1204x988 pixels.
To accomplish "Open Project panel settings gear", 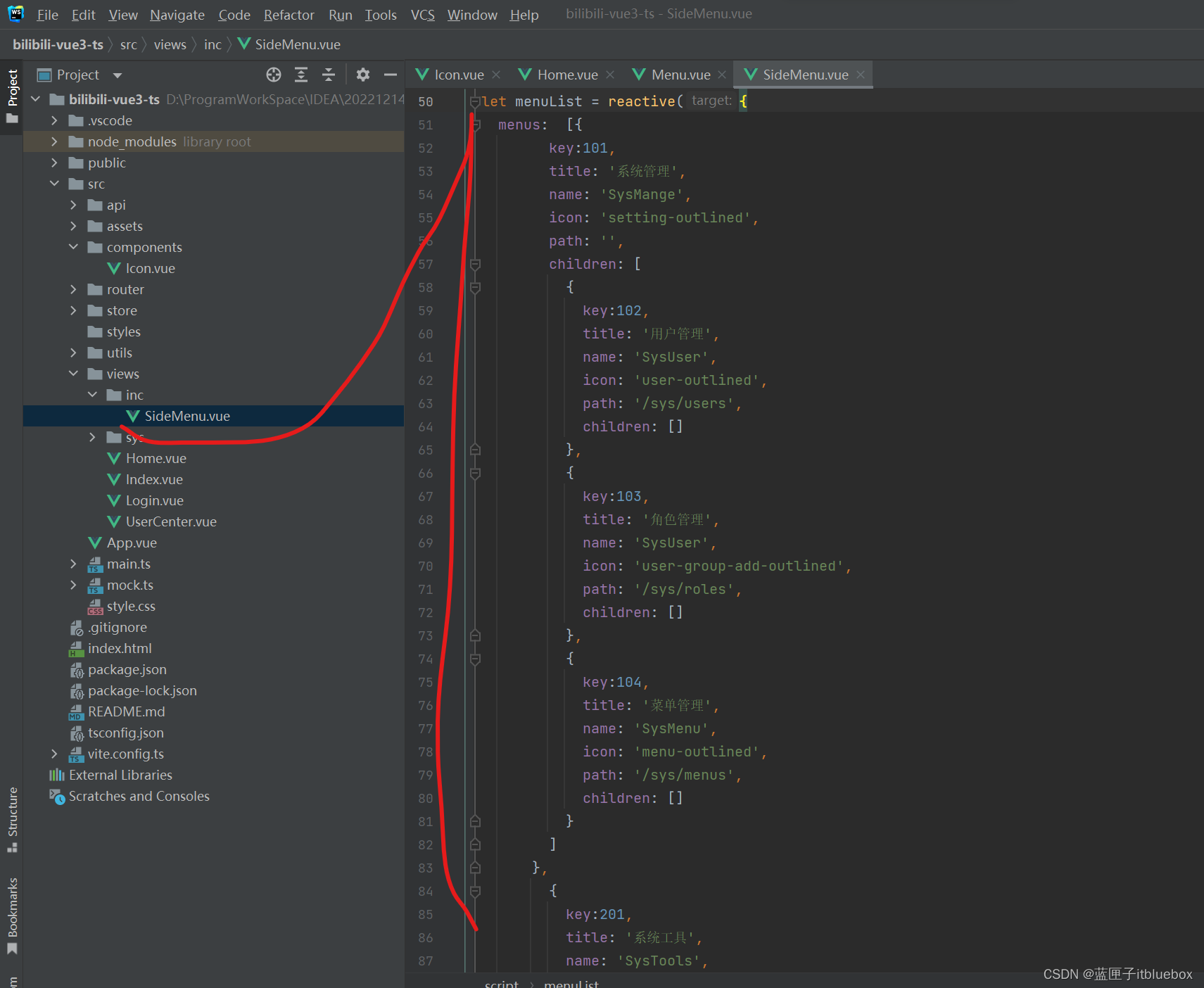I will [363, 75].
